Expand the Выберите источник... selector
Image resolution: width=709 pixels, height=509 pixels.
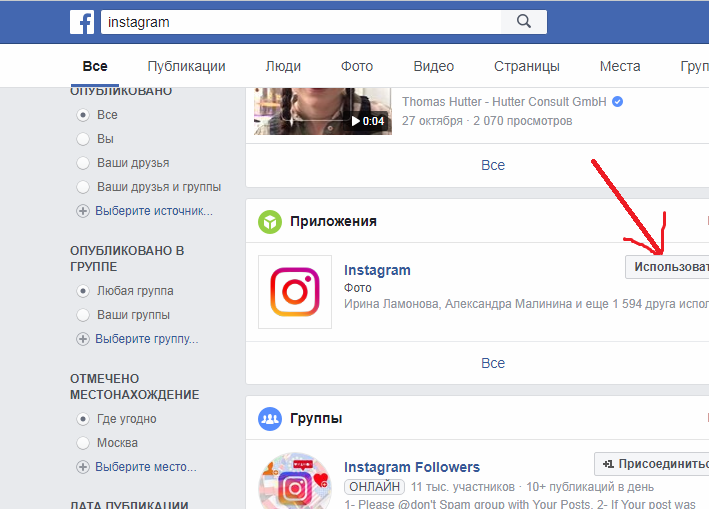154,211
